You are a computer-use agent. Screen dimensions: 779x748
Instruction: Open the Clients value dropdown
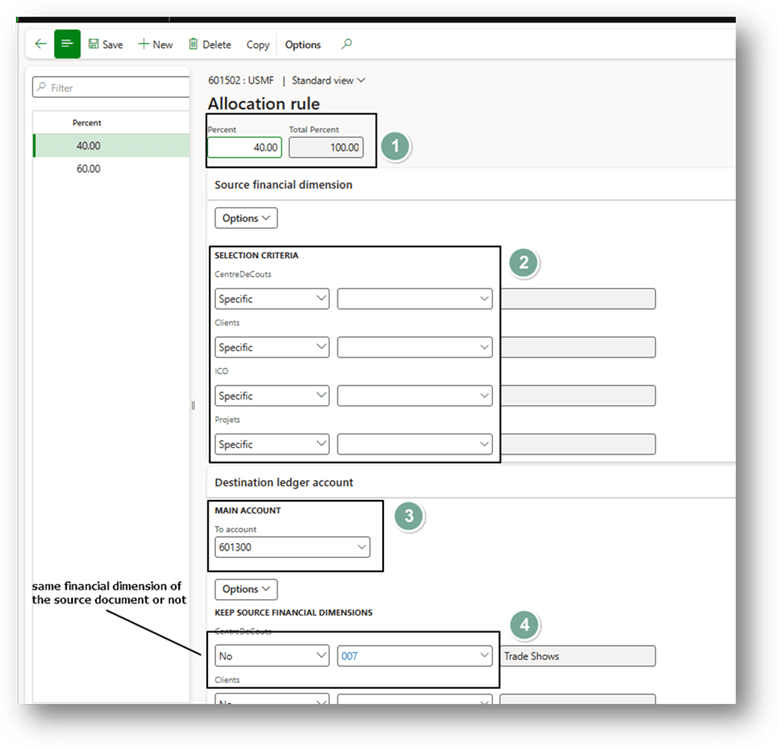coord(414,347)
